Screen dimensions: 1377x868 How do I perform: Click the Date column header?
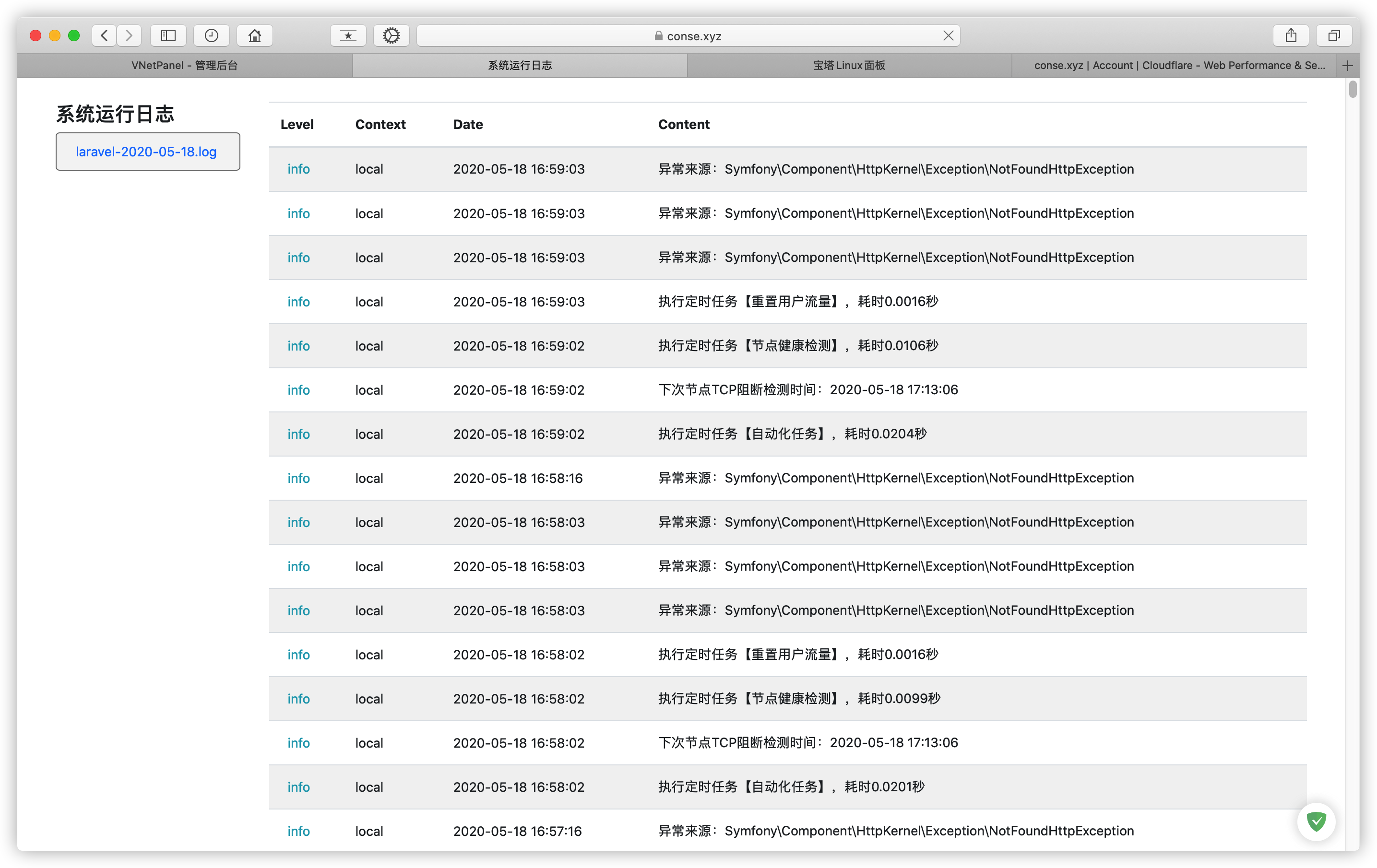click(468, 125)
